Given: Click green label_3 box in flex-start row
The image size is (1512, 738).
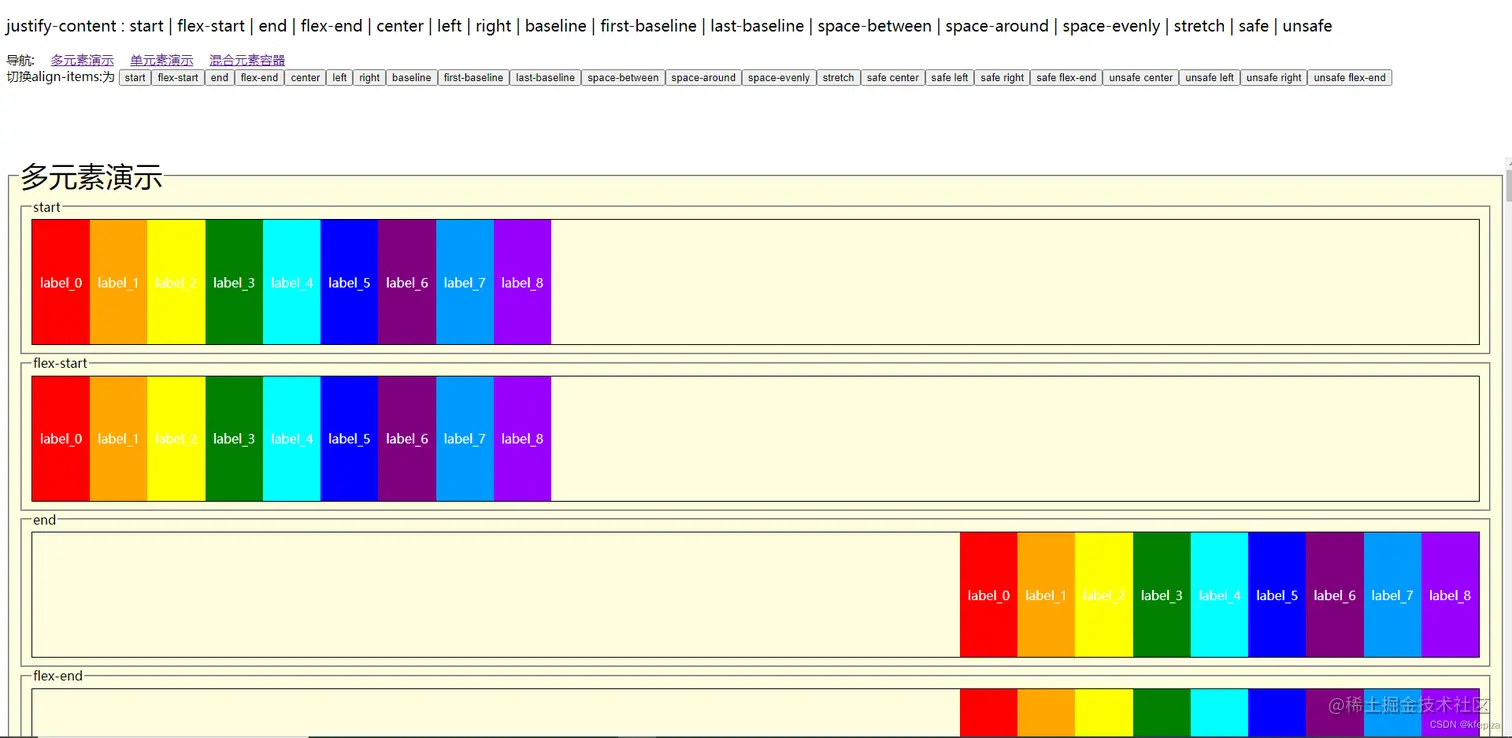Looking at the screenshot, I should pos(234,438).
